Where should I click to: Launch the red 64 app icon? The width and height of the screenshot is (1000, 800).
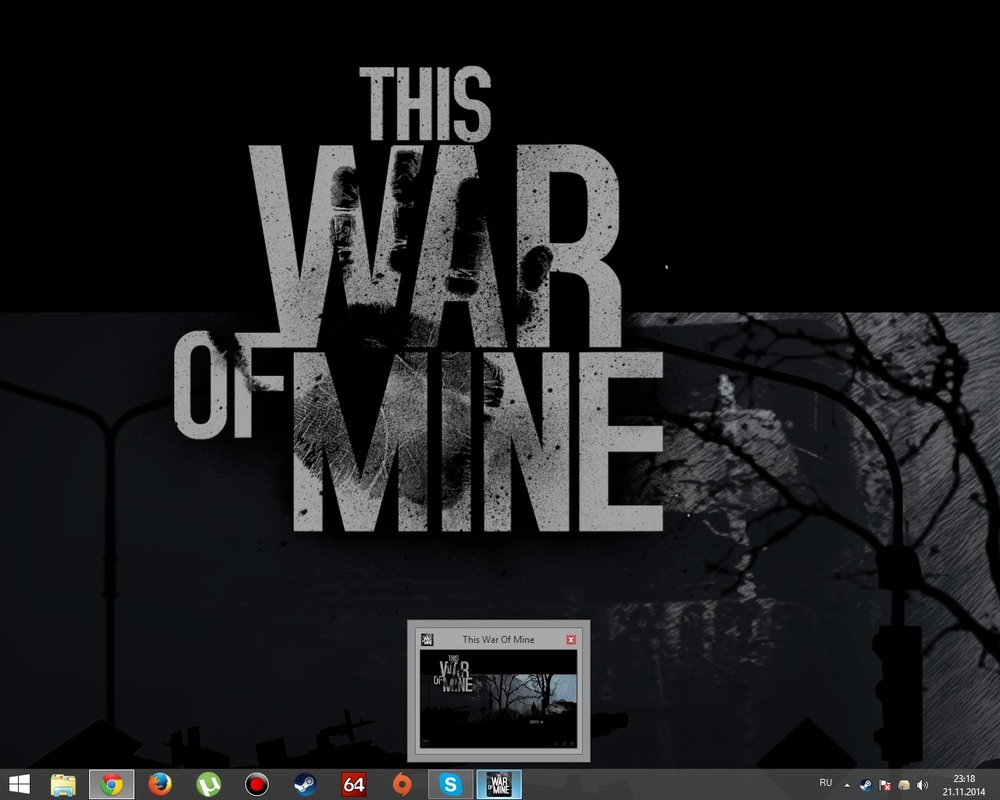tap(352, 784)
